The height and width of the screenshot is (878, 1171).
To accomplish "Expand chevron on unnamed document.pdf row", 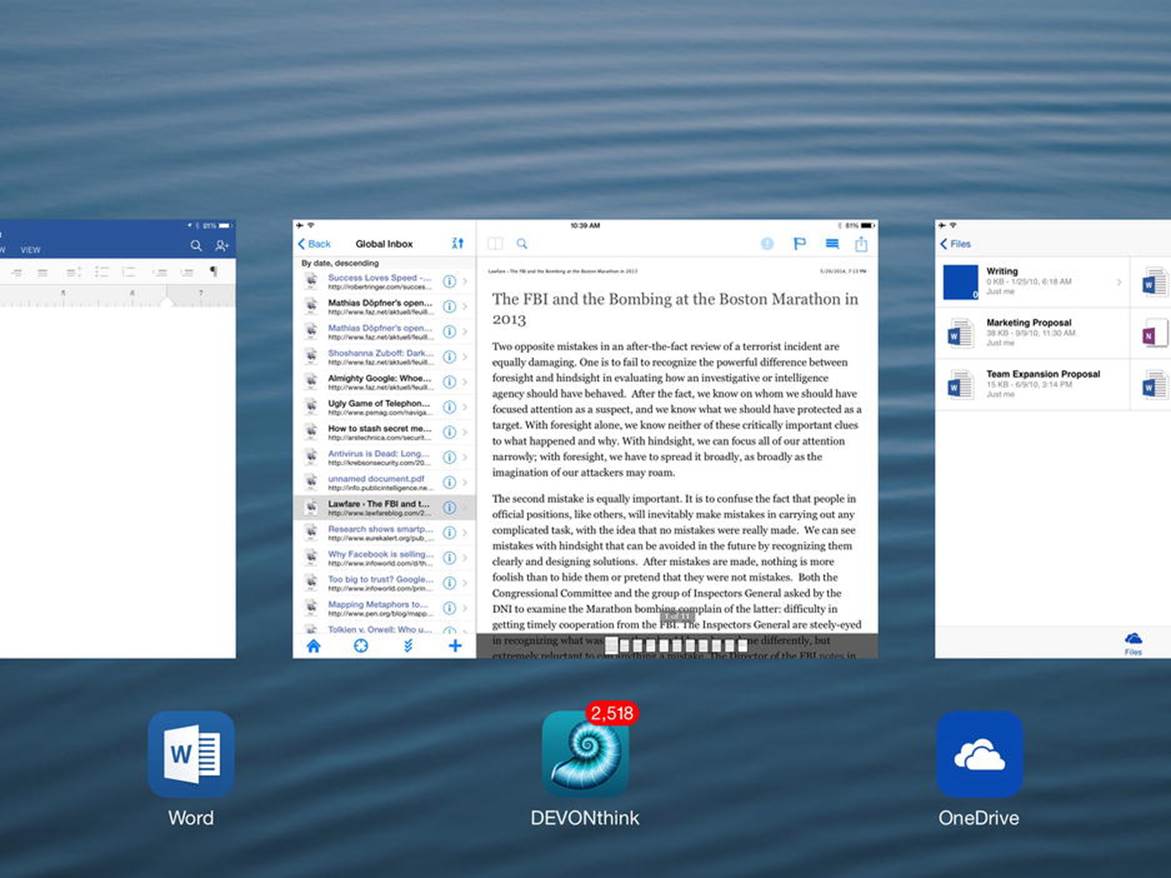I will pos(465,482).
